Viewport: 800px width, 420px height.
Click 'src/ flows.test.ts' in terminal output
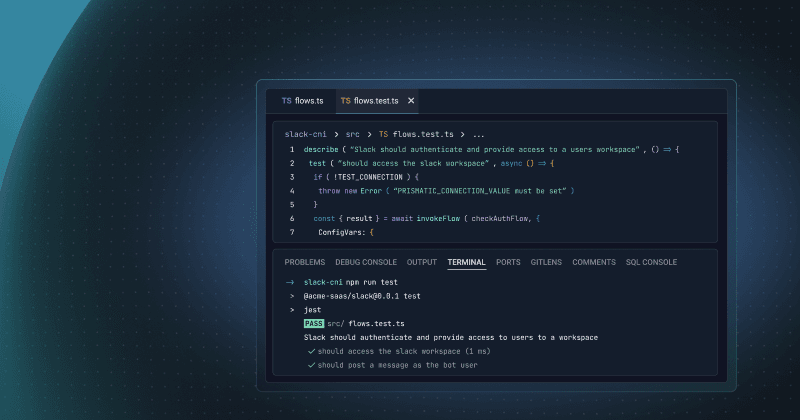click(366, 324)
